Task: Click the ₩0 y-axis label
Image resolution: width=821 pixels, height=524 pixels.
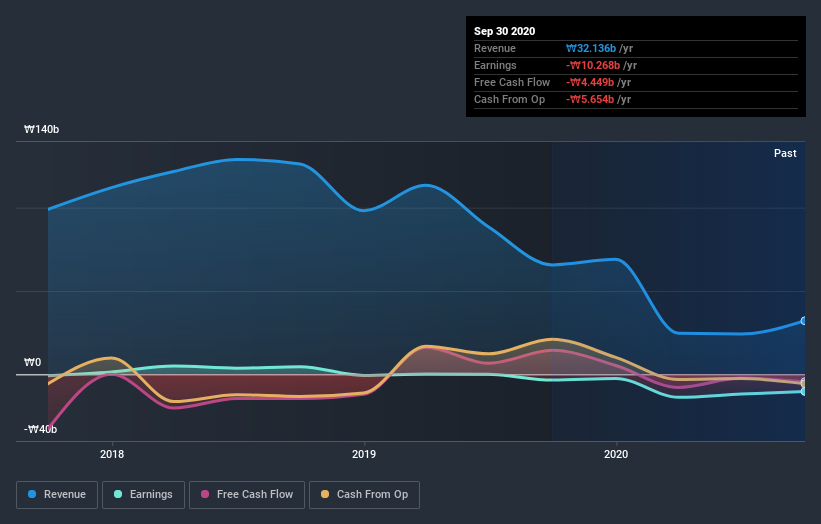Action: pyautogui.click(x=32, y=362)
